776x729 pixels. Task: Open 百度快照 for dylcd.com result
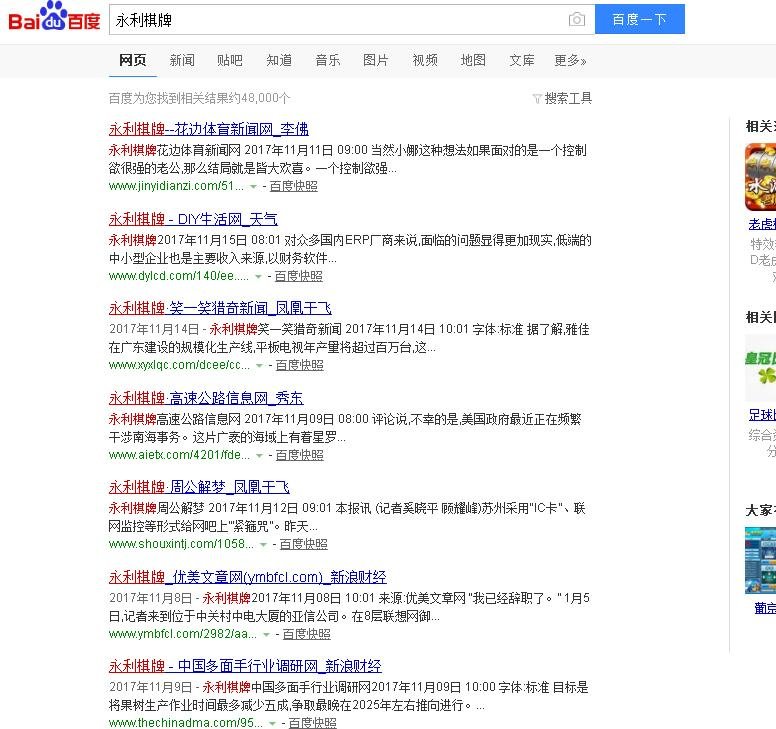298,276
